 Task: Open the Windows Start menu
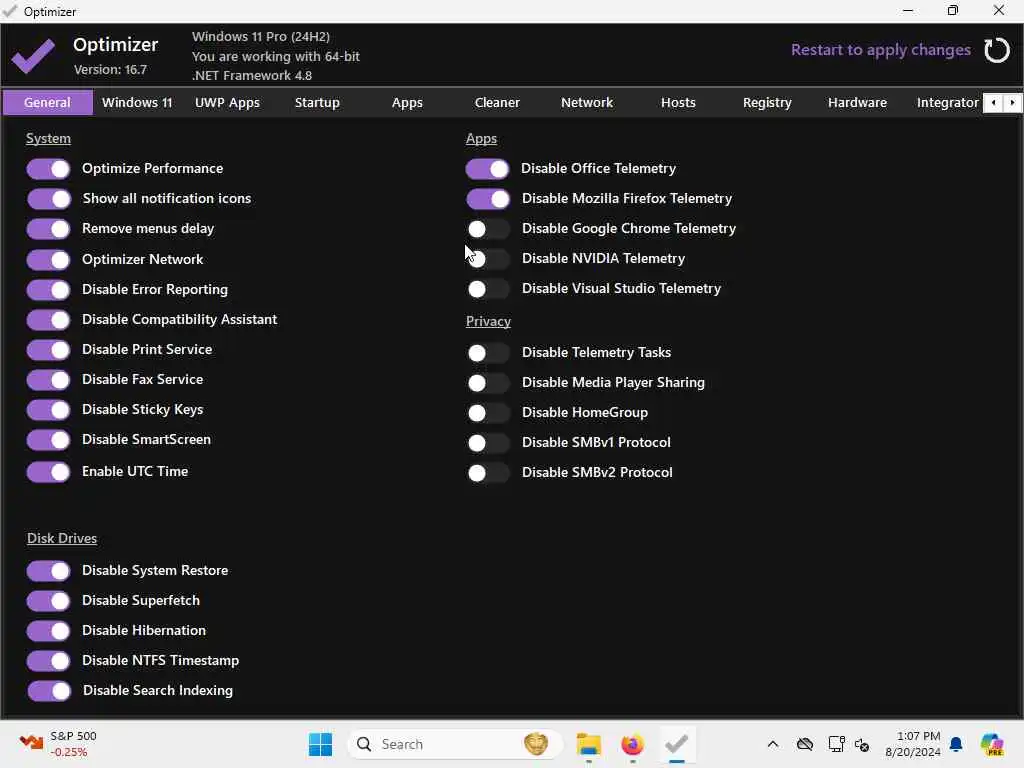pos(320,744)
